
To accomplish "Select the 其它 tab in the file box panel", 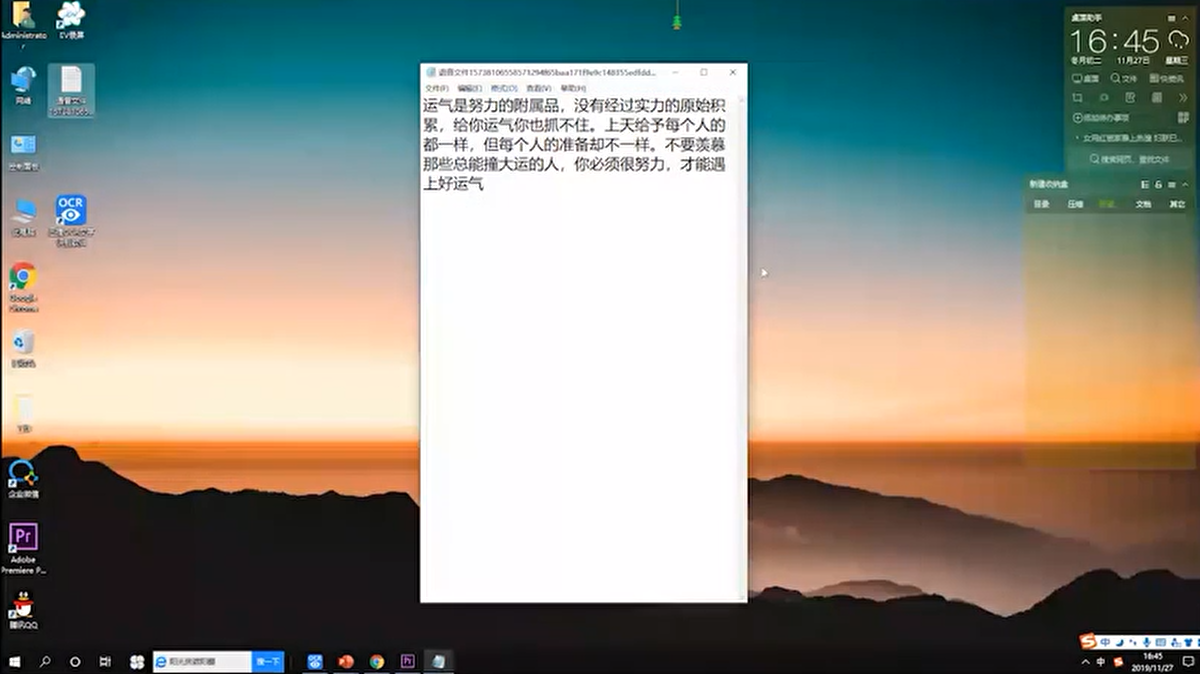I will tap(1177, 204).
